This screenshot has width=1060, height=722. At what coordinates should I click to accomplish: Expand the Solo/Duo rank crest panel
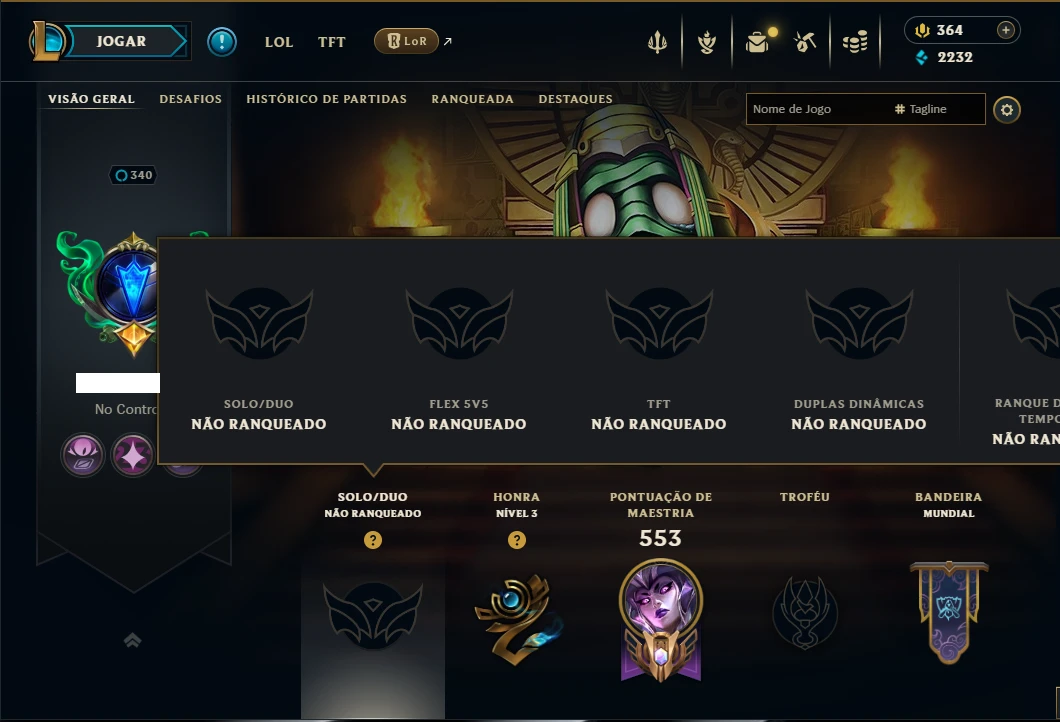point(373,615)
